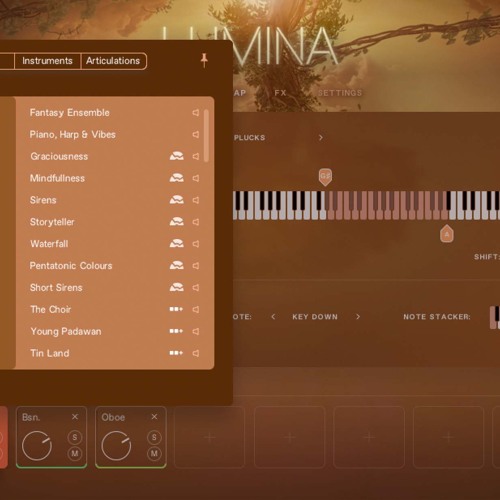This screenshot has height=500, width=500.
Task: Open the Instruments tab
Action: (x=47, y=61)
